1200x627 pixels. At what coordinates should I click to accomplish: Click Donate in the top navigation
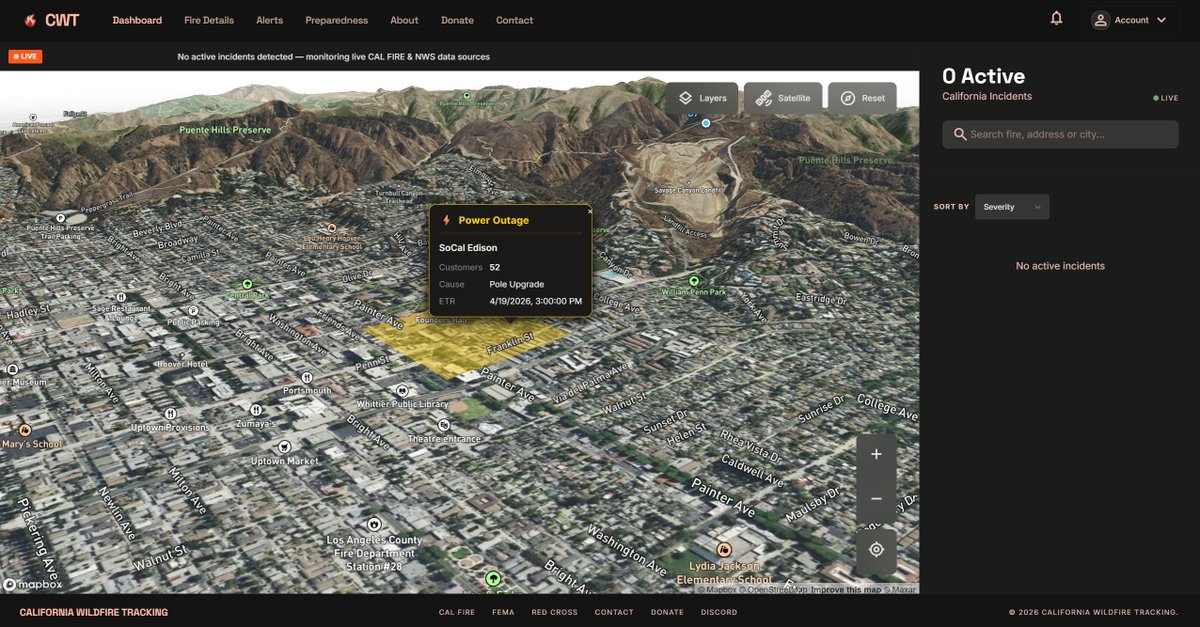(458, 20)
